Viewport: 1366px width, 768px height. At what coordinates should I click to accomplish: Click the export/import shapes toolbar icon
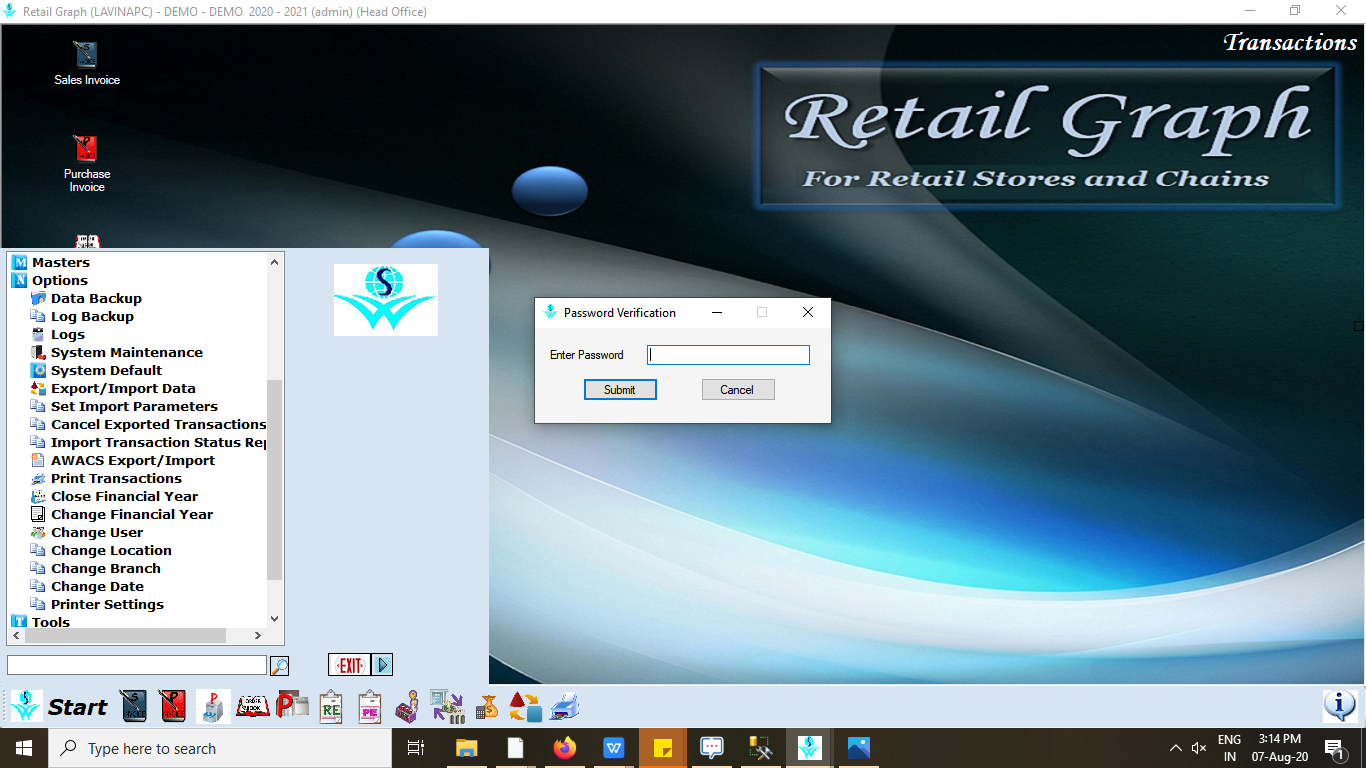pos(526,706)
